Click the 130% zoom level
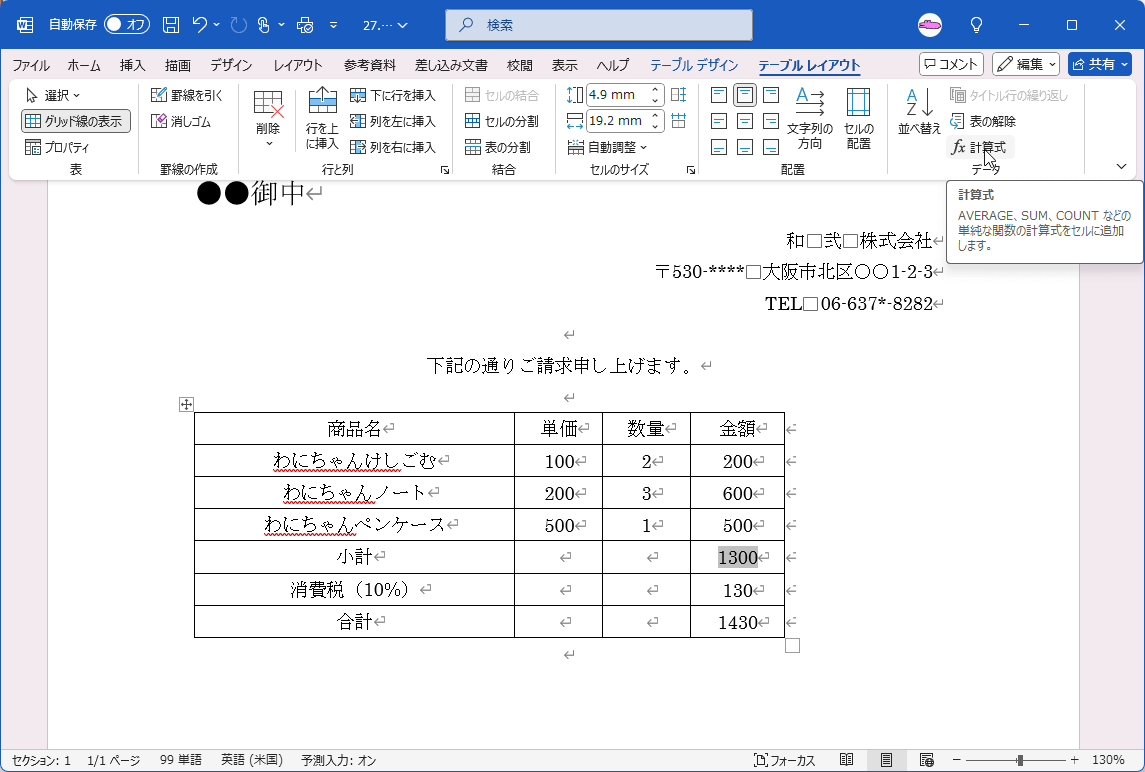Screen dimensions: 1145x772 [x=1108, y=760]
